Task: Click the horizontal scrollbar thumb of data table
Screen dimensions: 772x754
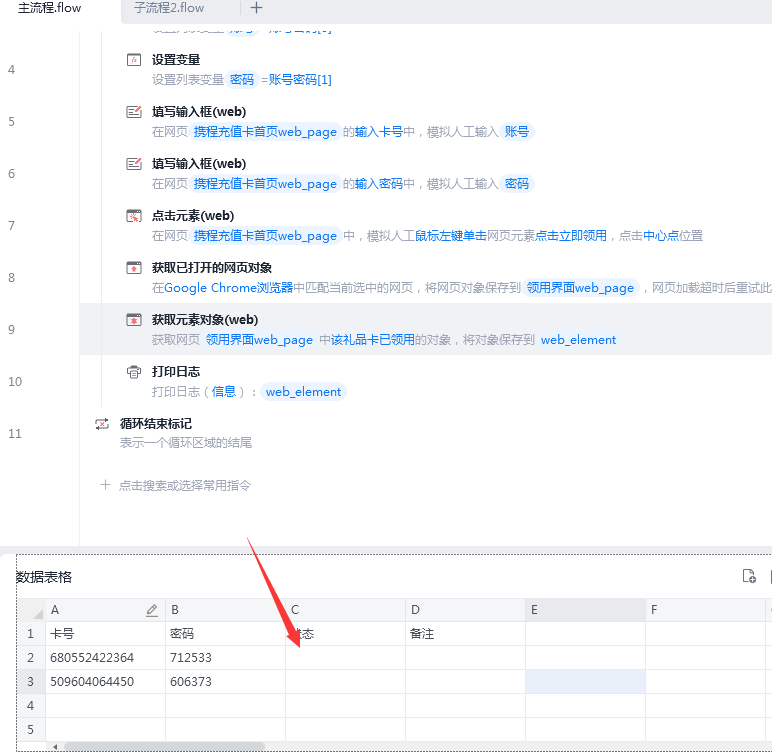Action: [164, 747]
